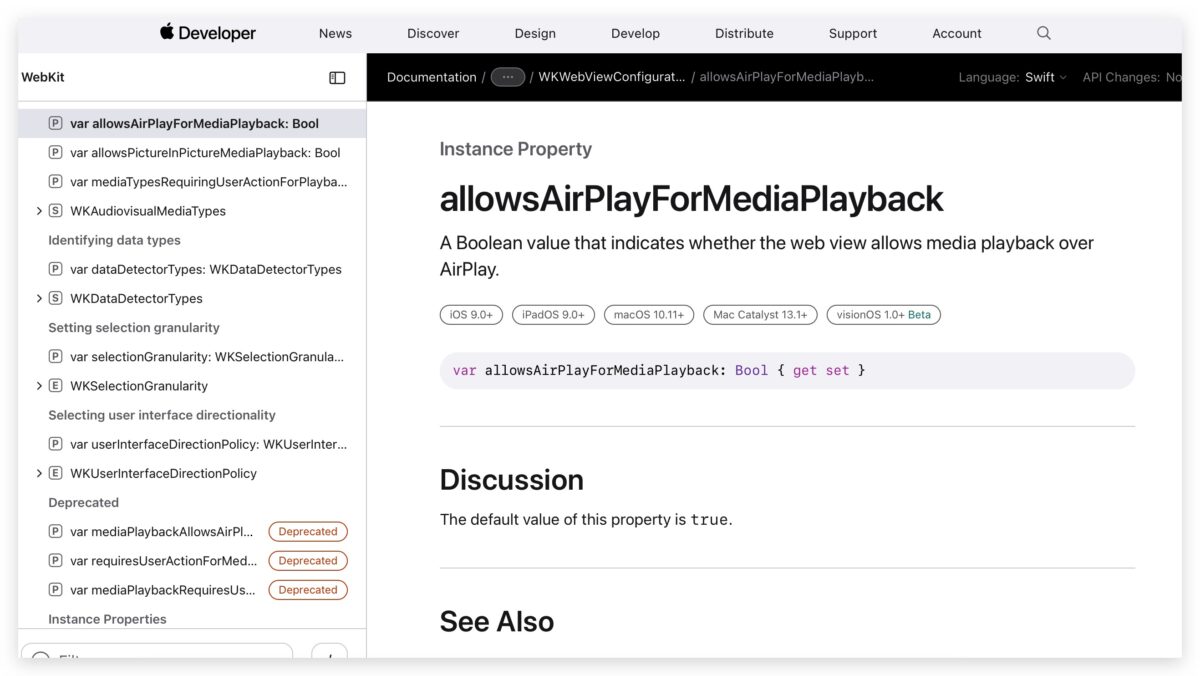
Task: Go to Documentation breadcrumb
Action: 432,77
